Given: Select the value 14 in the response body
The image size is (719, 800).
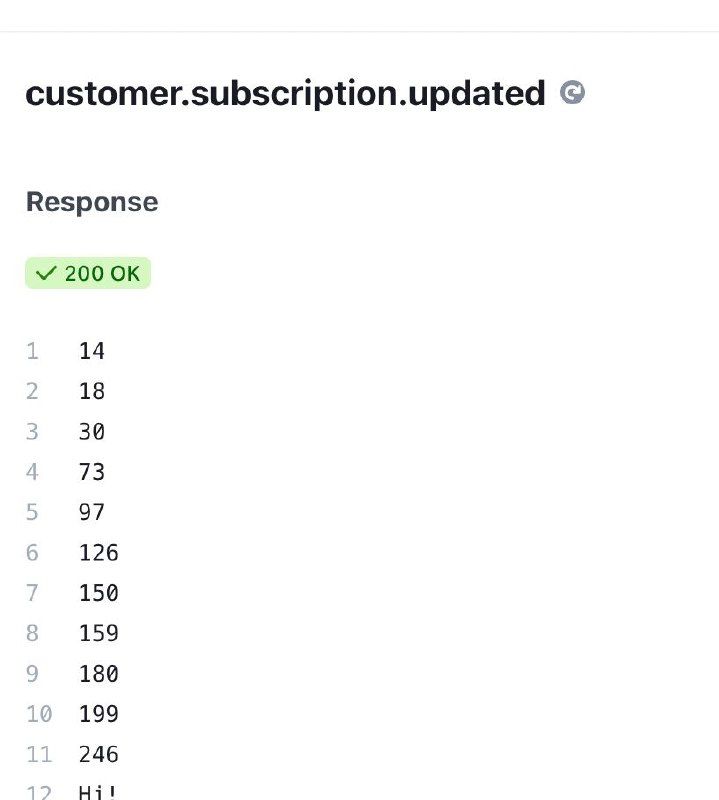Looking at the screenshot, I should [91, 351].
